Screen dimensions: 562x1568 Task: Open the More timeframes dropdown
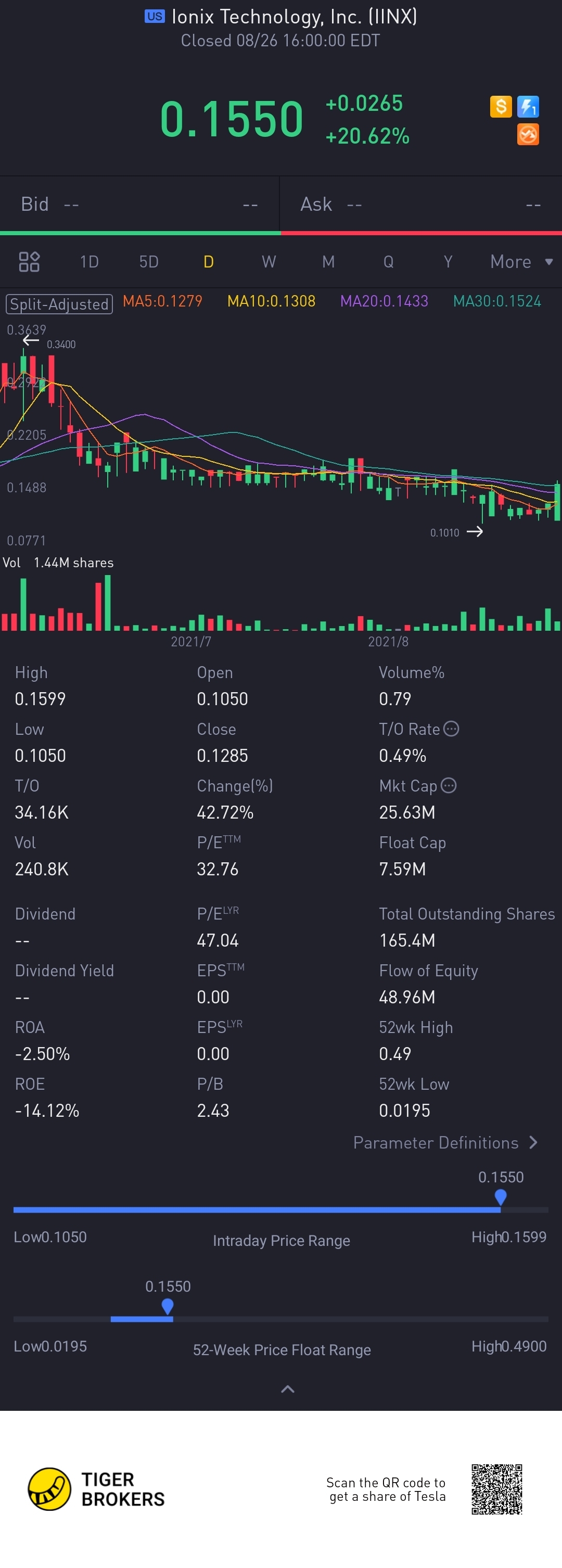[x=522, y=262]
